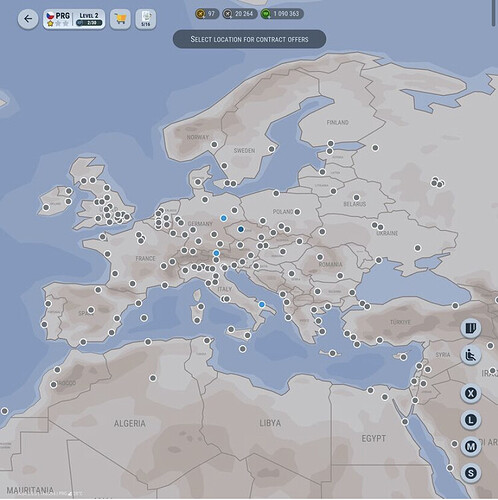The image size is (498, 500).
Task: Click the gold coin balance 97
Action: coord(207,14)
